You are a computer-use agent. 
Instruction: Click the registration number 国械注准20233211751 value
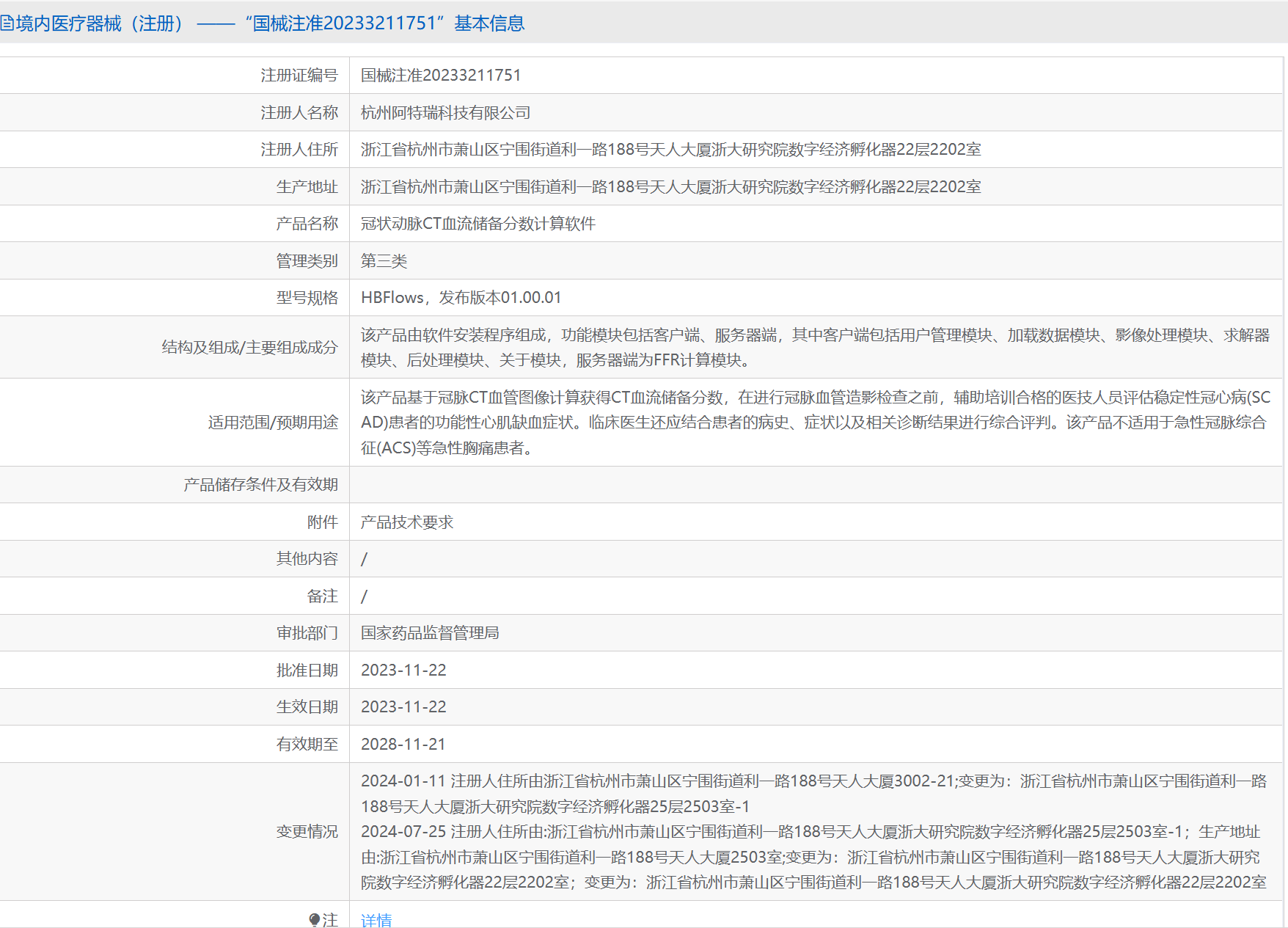[x=441, y=76]
